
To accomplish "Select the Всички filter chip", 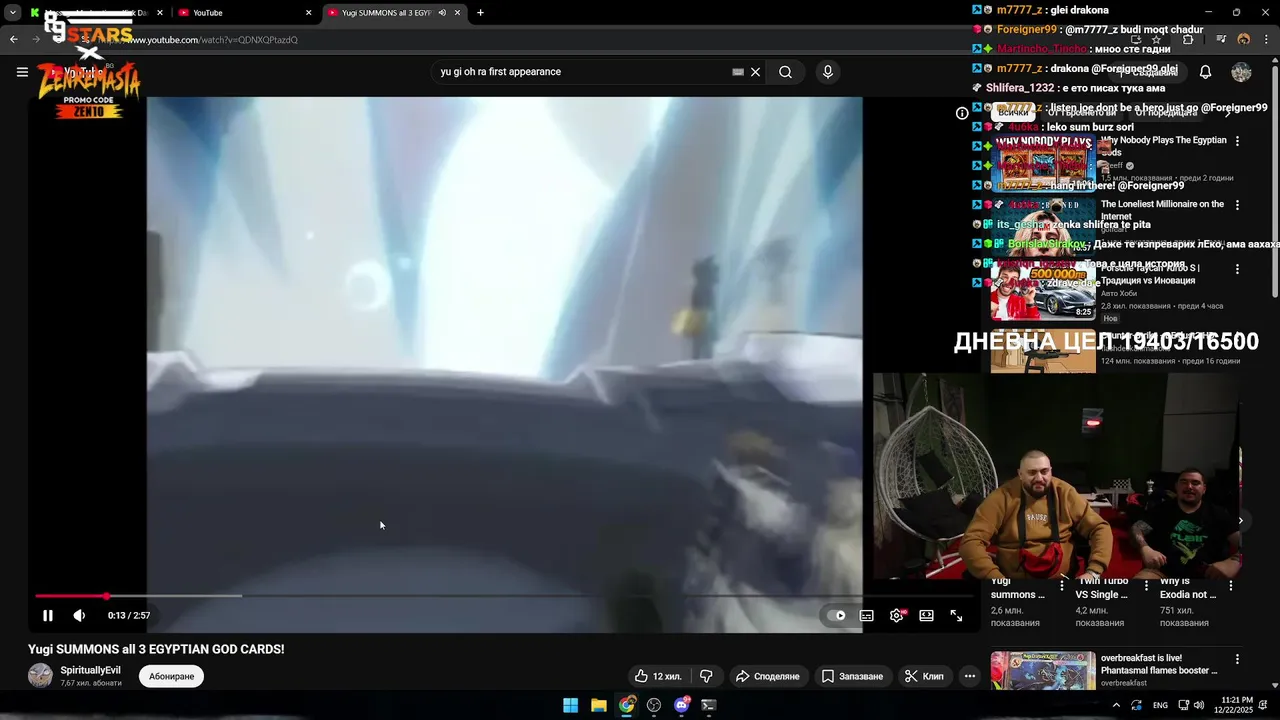I will pyautogui.click(x=1013, y=113).
